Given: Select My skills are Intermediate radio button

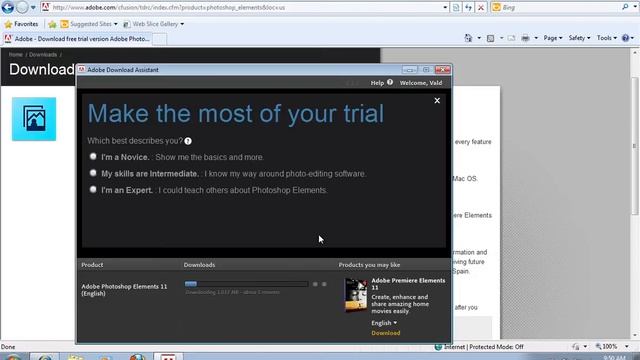Looking at the screenshot, I should pyautogui.click(x=93, y=173).
